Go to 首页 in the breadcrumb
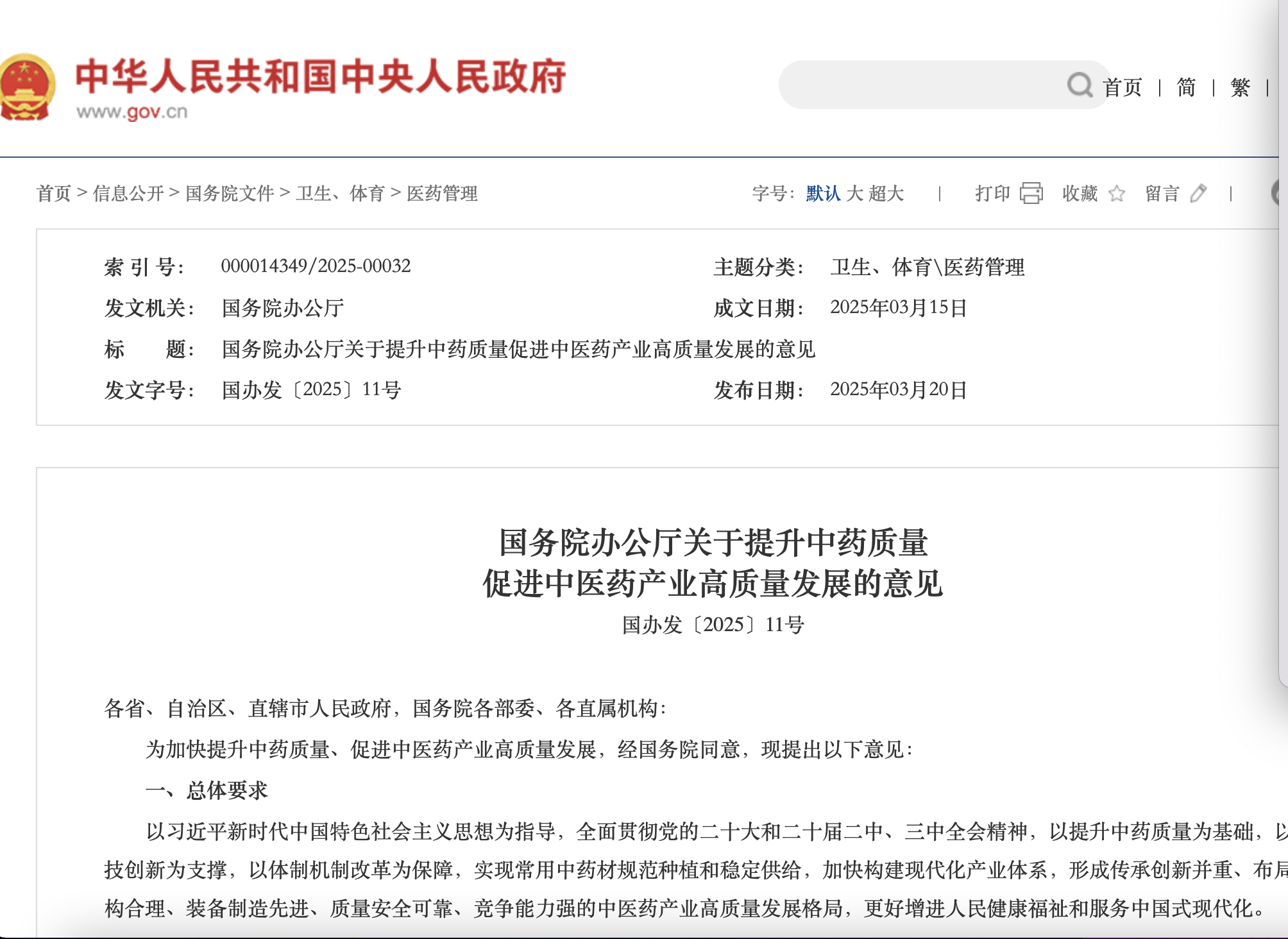 point(54,193)
